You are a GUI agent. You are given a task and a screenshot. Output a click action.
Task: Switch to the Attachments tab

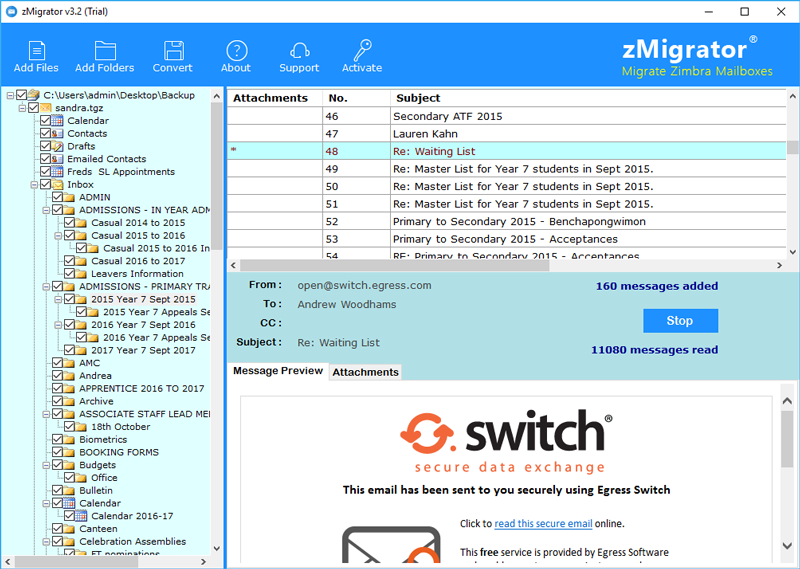(x=365, y=372)
